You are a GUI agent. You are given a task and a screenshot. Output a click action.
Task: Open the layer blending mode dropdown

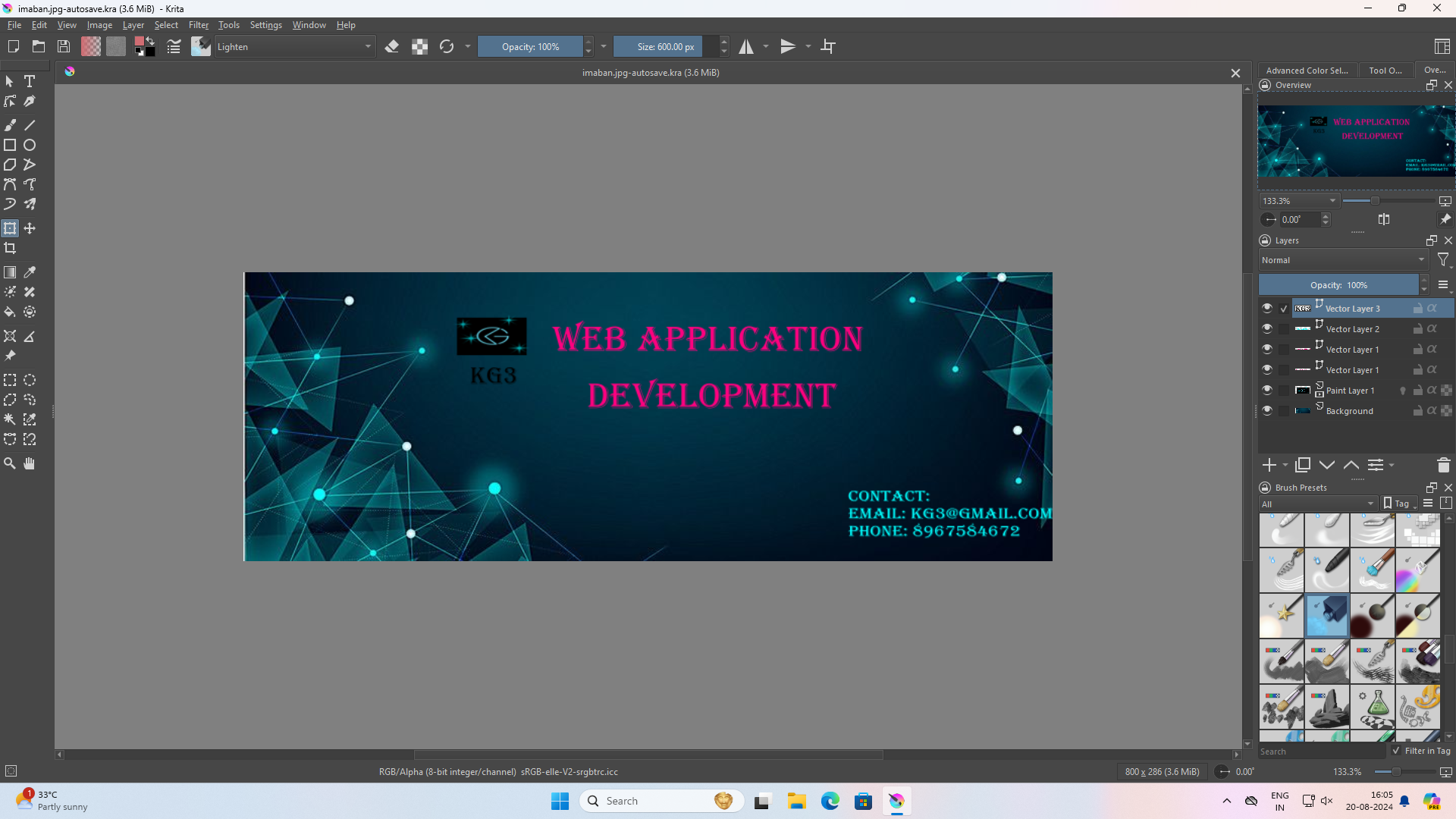click(1341, 259)
